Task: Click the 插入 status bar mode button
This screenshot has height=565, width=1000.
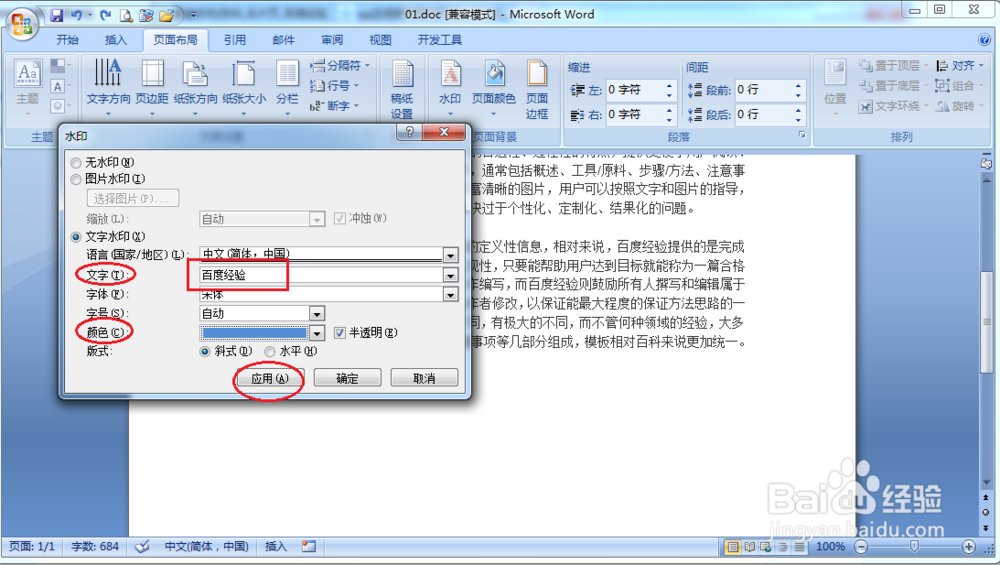Action: 276,547
